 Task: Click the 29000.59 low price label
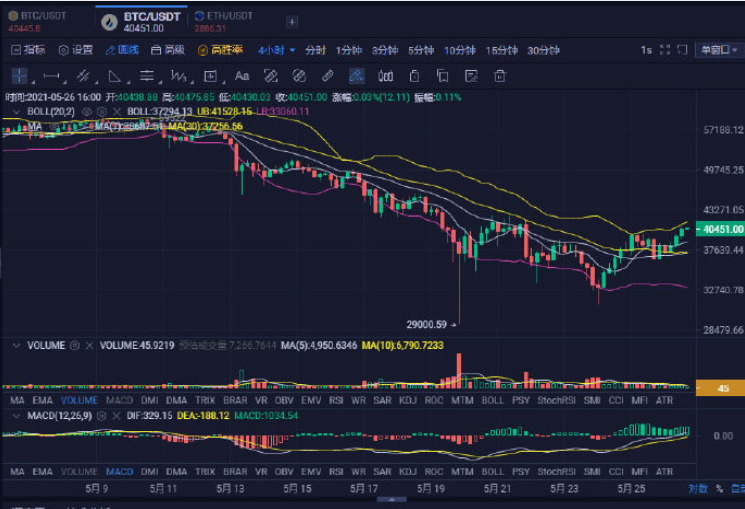[x=427, y=325]
